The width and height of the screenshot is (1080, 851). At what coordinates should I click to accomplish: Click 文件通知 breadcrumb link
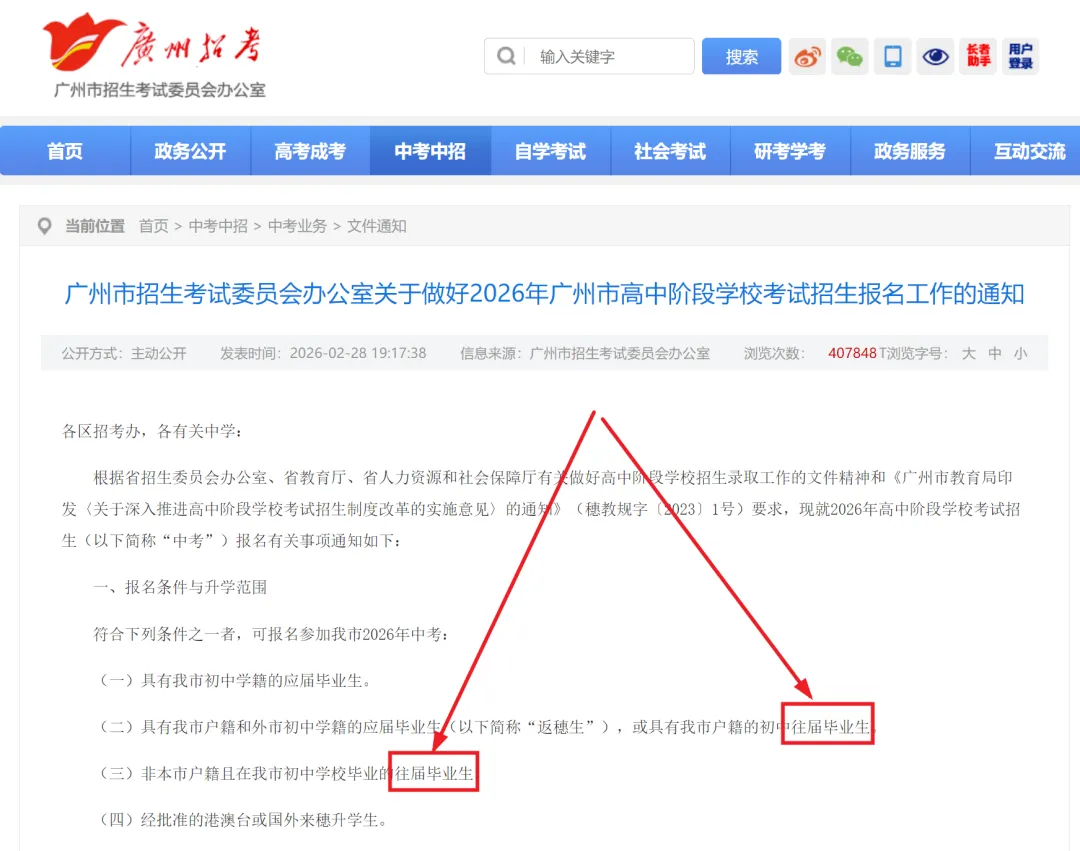377,226
